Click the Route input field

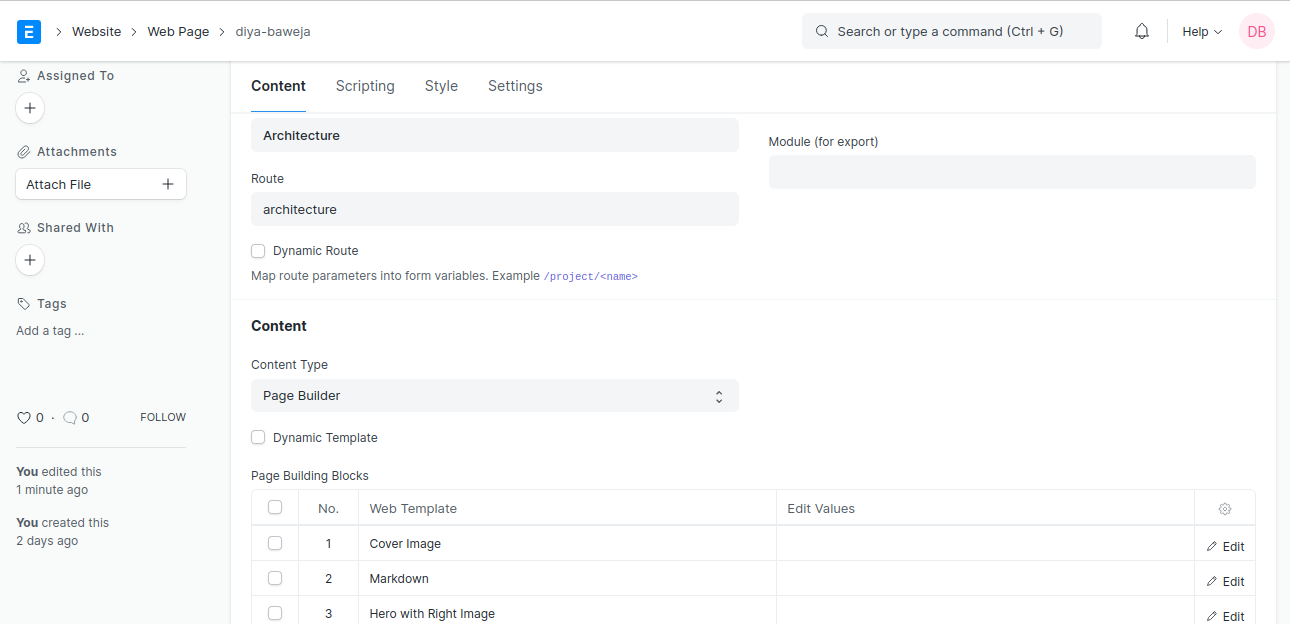[x=494, y=210]
